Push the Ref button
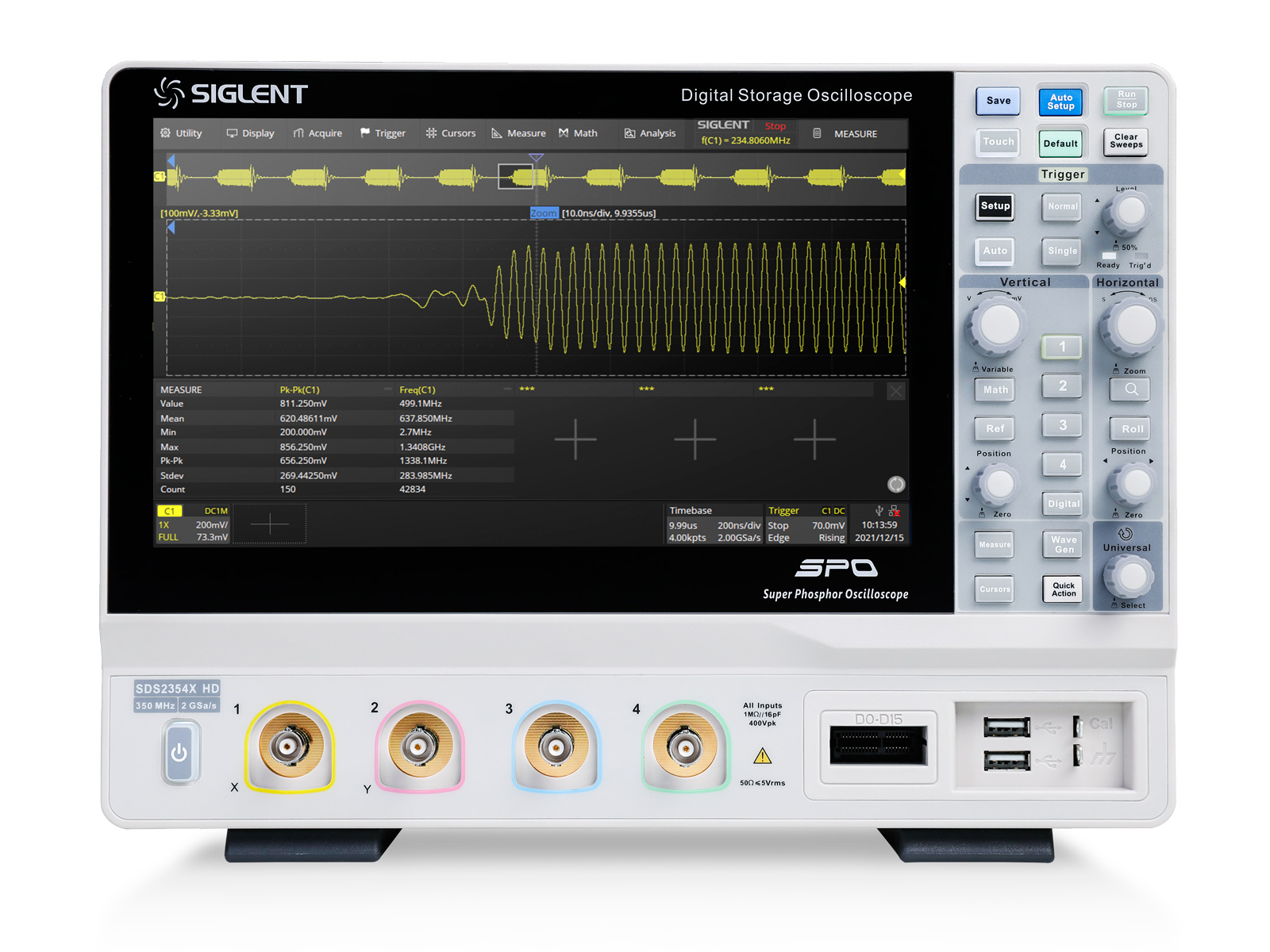This screenshot has width=1270, height=952. coord(995,428)
